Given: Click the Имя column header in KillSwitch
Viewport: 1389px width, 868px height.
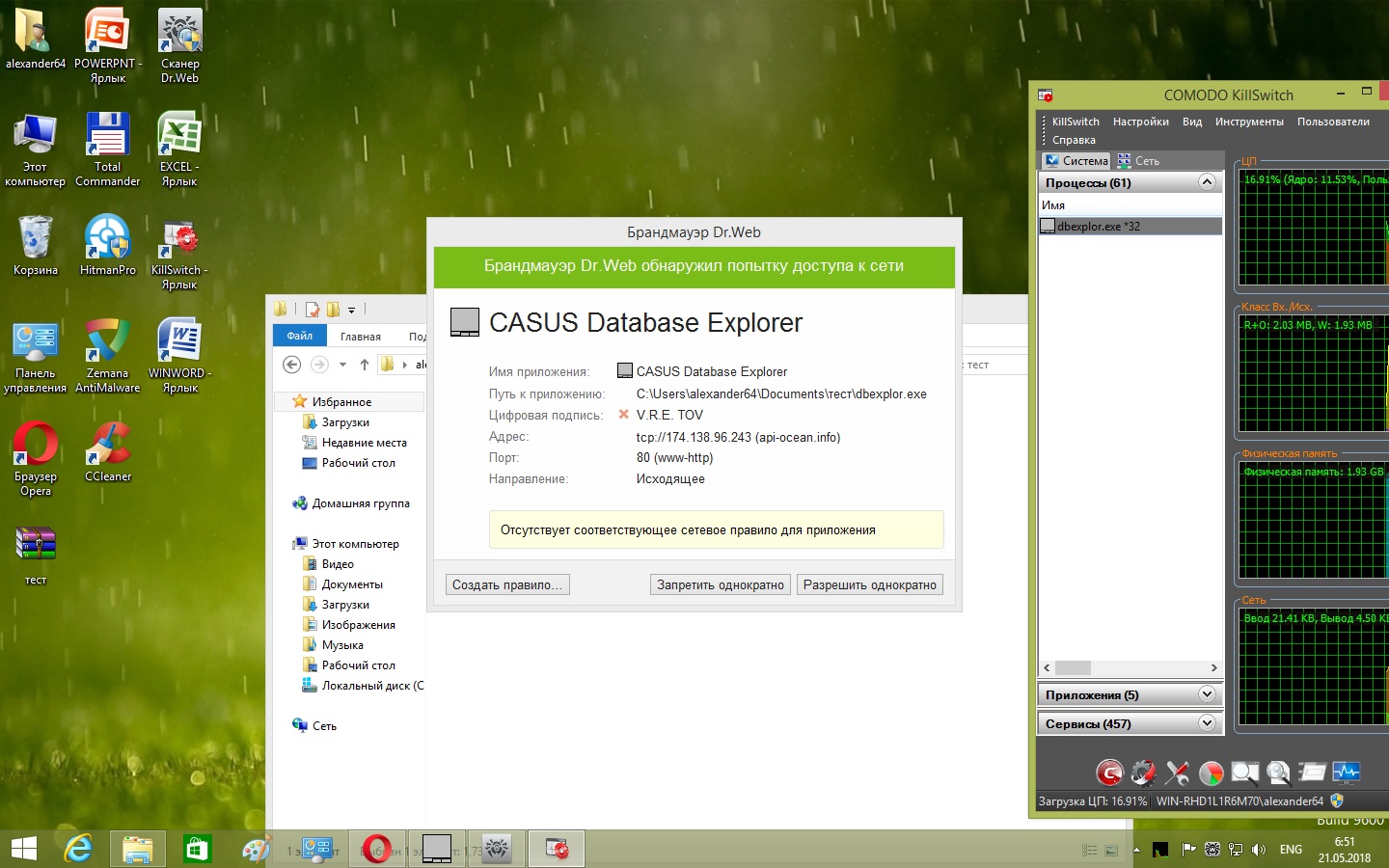Looking at the screenshot, I should coord(1130,205).
